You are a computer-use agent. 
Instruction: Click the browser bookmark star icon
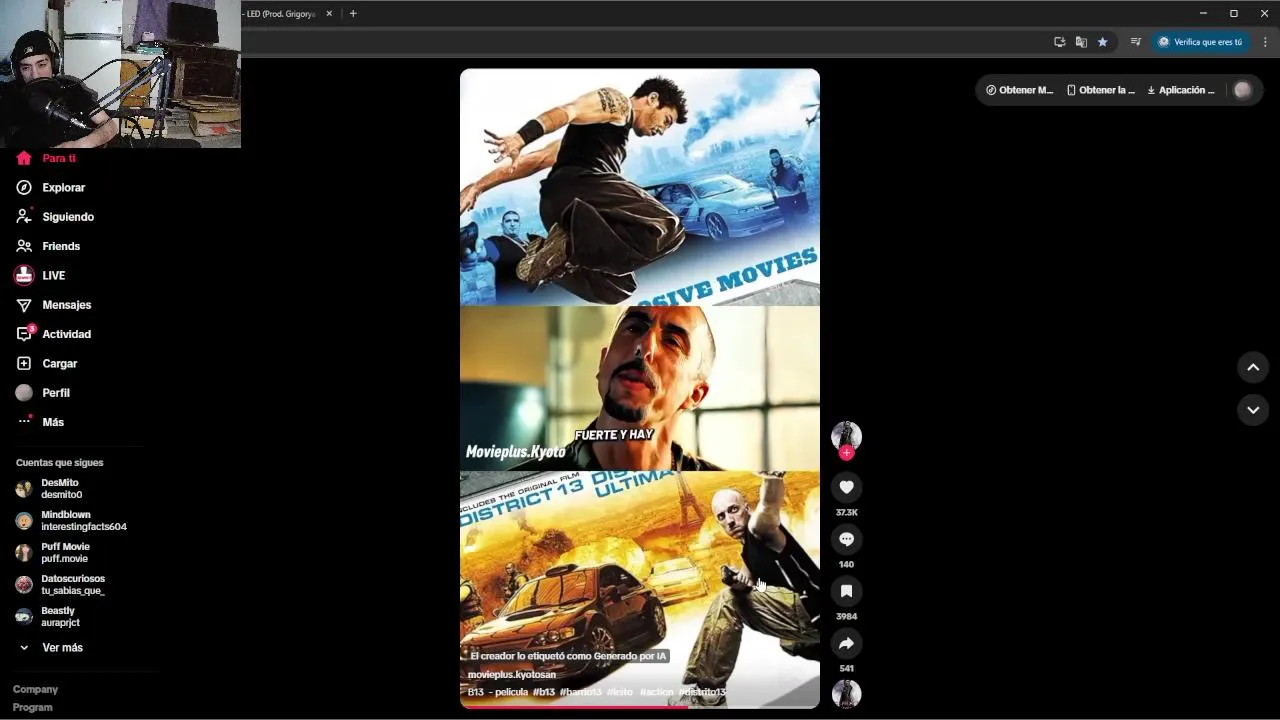point(1102,42)
